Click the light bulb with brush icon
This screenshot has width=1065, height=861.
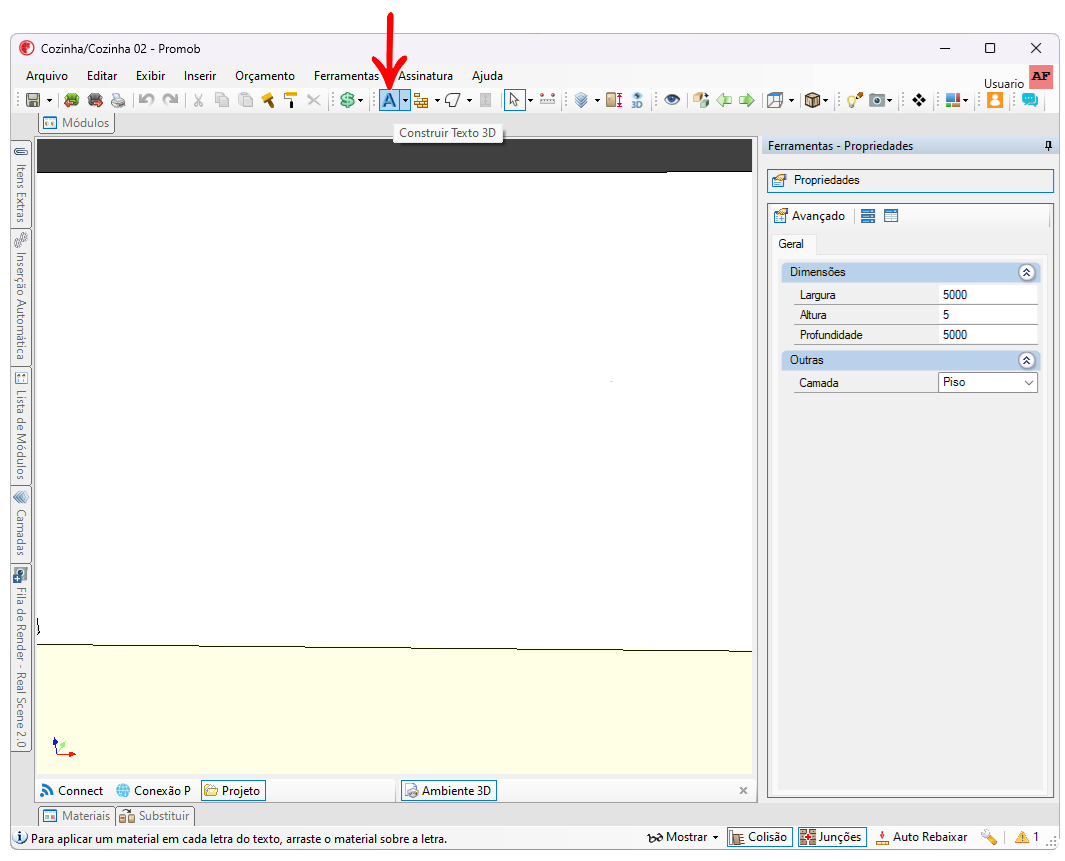[x=854, y=100]
